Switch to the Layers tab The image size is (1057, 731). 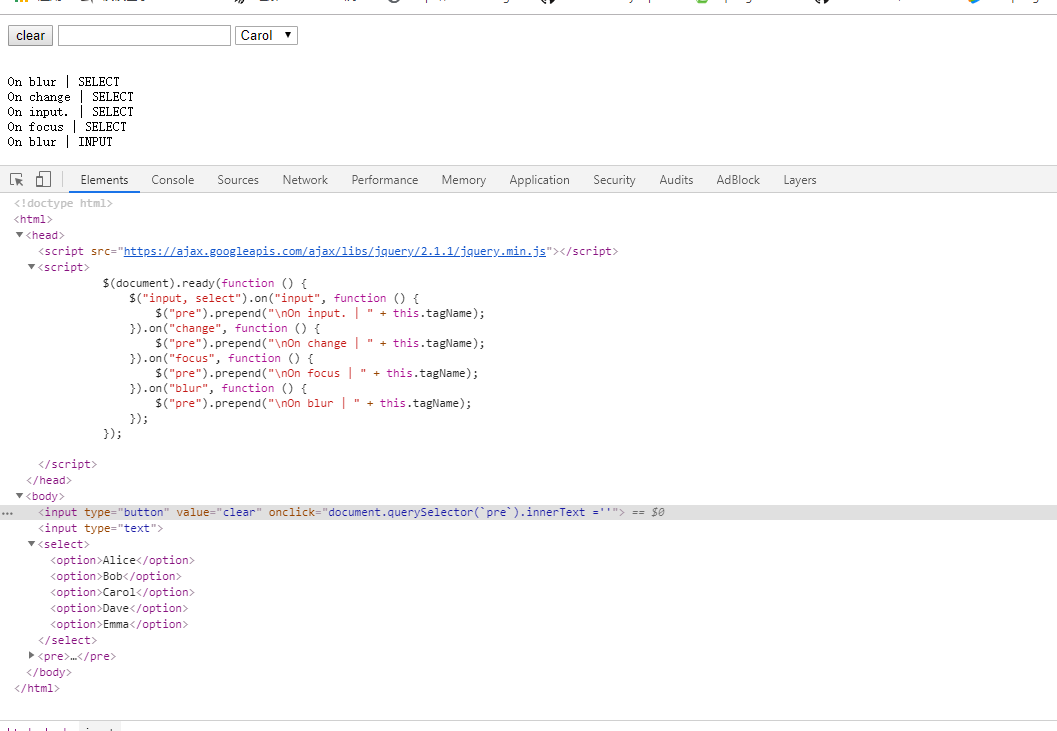coord(799,180)
